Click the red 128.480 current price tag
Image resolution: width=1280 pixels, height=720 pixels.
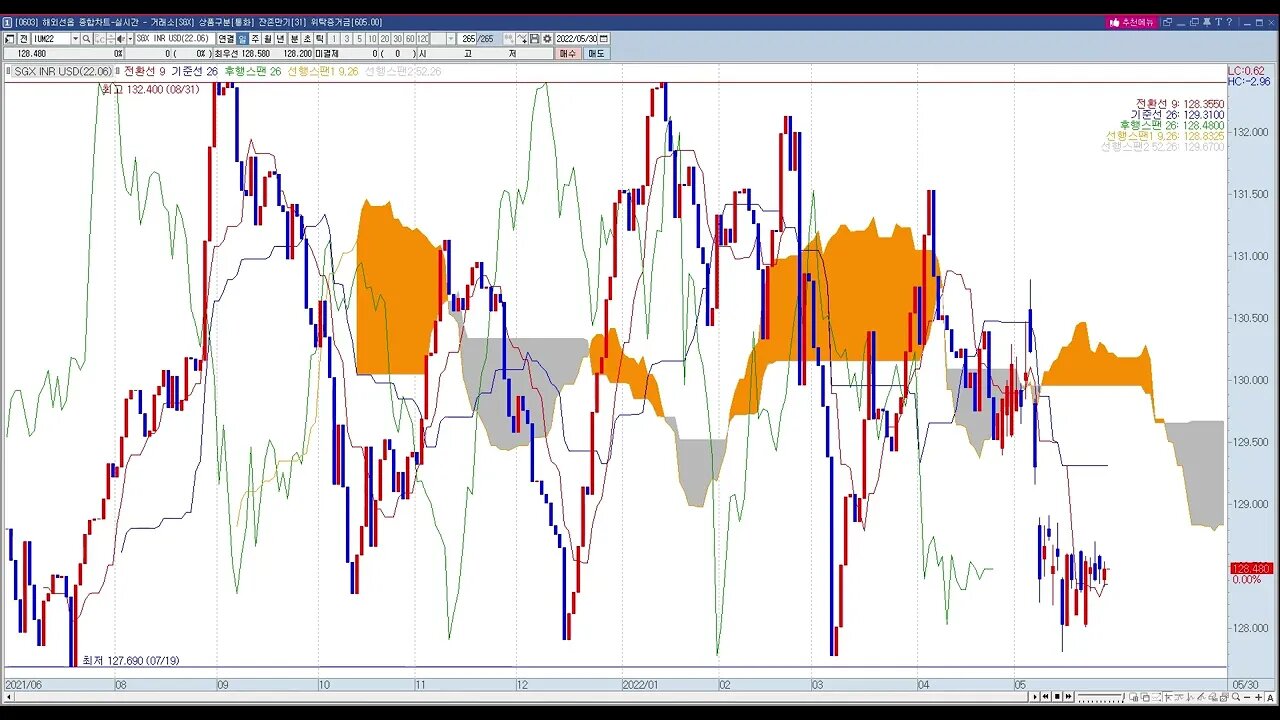click(1251, 568)
